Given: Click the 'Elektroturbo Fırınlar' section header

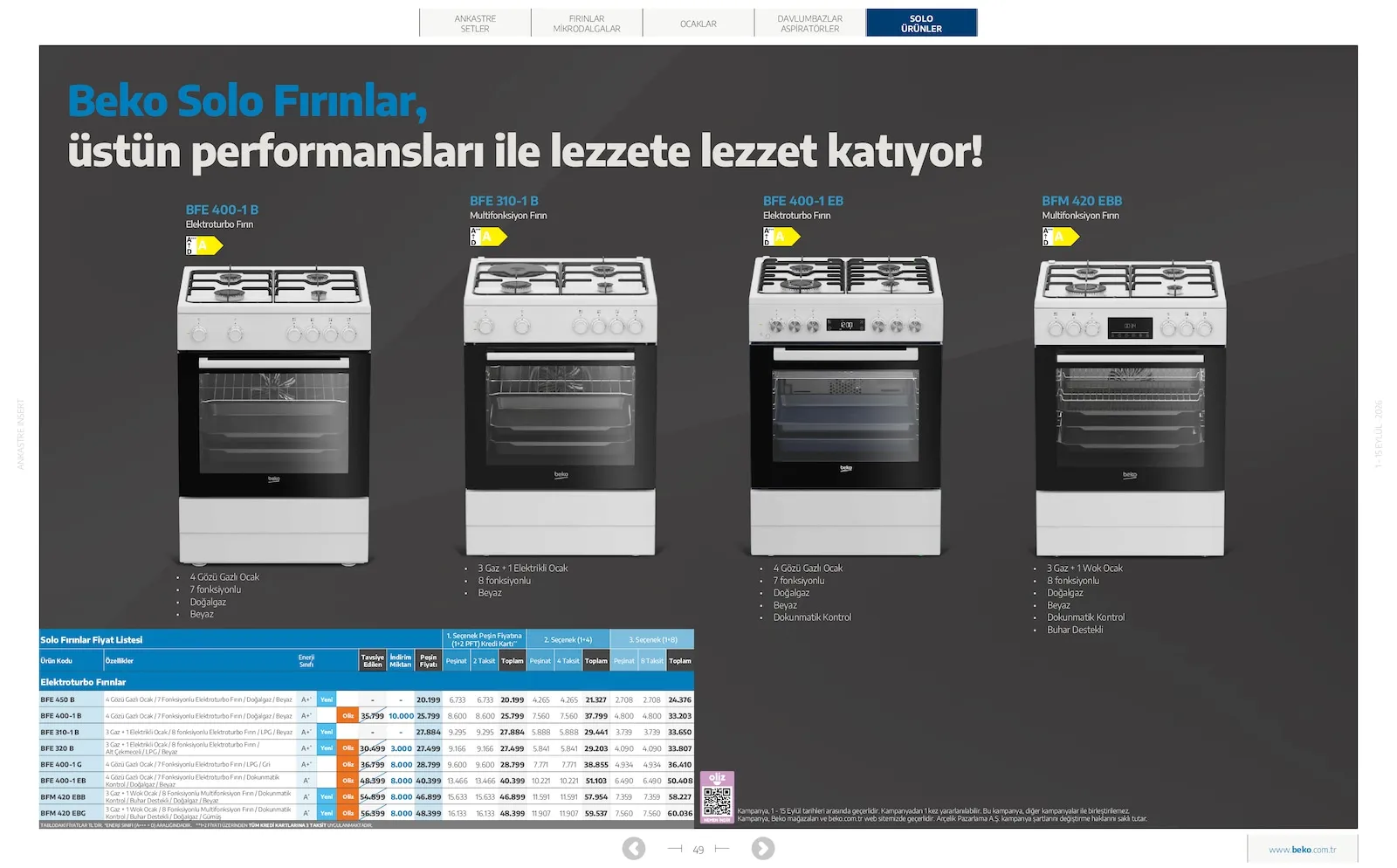Looking at the screenshot, I should pyautogui.click(x=83, y=682).
